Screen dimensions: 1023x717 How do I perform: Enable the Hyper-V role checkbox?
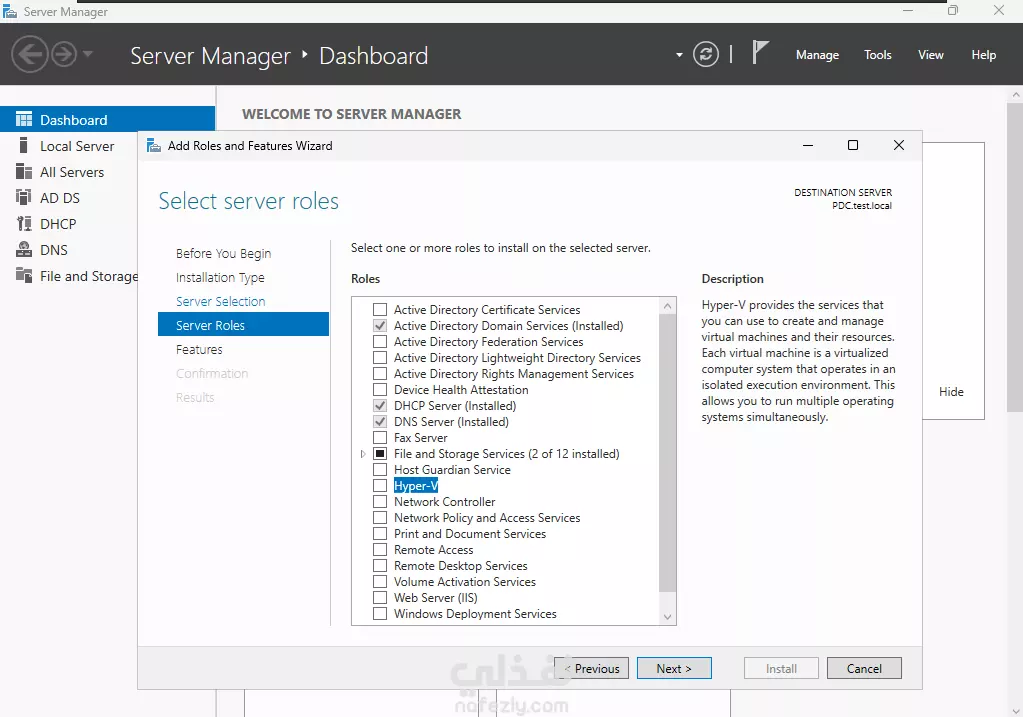(x=380, y=485)
